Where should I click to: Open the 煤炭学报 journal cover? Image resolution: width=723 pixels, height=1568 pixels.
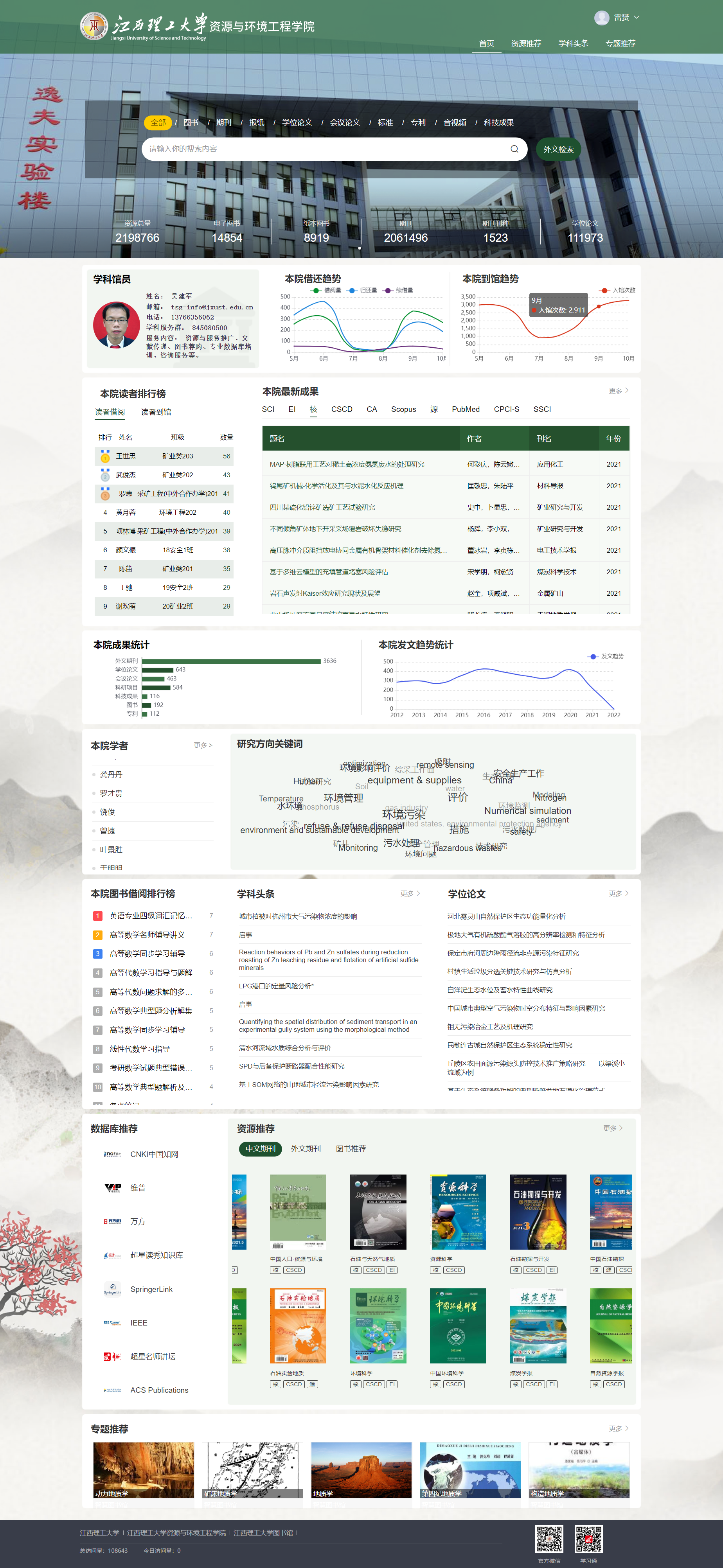click(538, 1326)
